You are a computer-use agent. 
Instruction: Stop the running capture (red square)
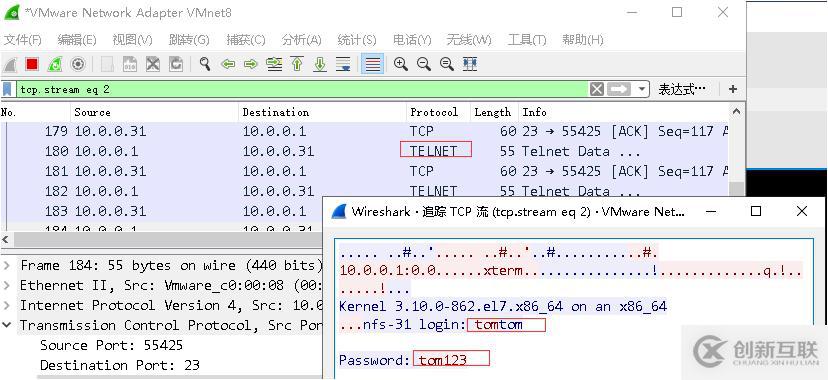point(32,64)
